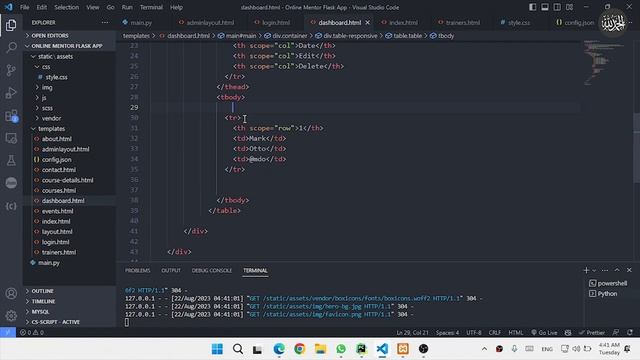Expand the OUTLINE section

pos(69,291)
